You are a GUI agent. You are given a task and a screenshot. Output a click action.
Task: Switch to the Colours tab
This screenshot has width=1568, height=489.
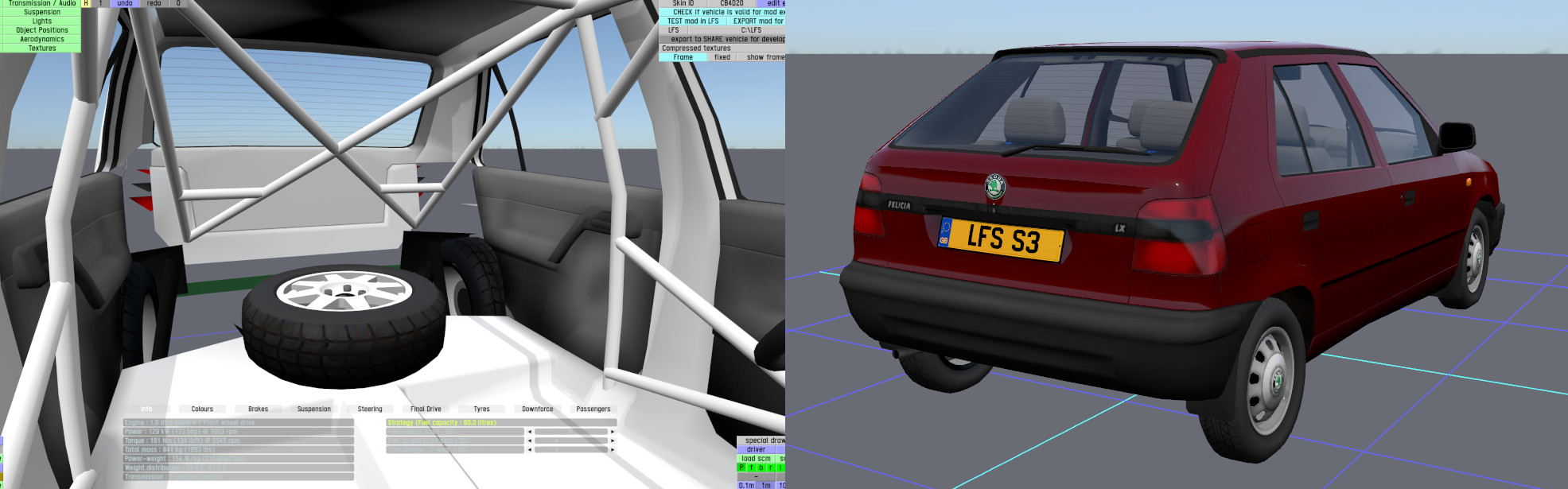(x=202, y=409)
